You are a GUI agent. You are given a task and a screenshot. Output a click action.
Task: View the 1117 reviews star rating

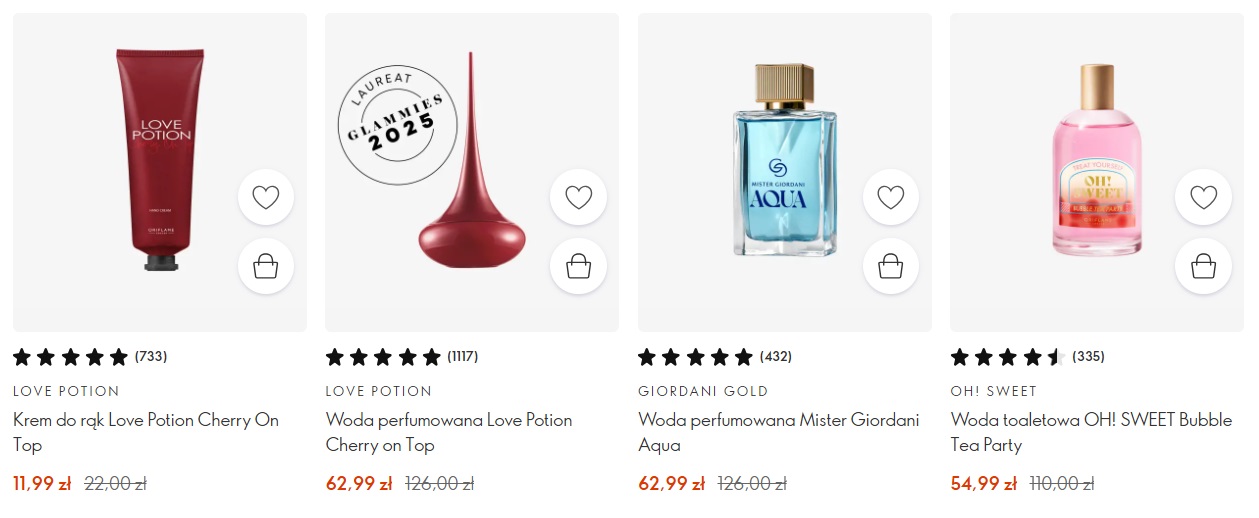[x=402, y=357]
